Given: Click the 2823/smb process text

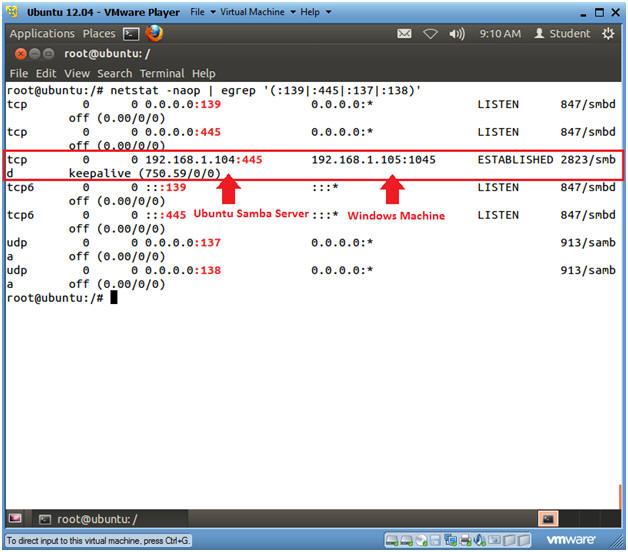Looking at the screenshot, I should 588,160.
